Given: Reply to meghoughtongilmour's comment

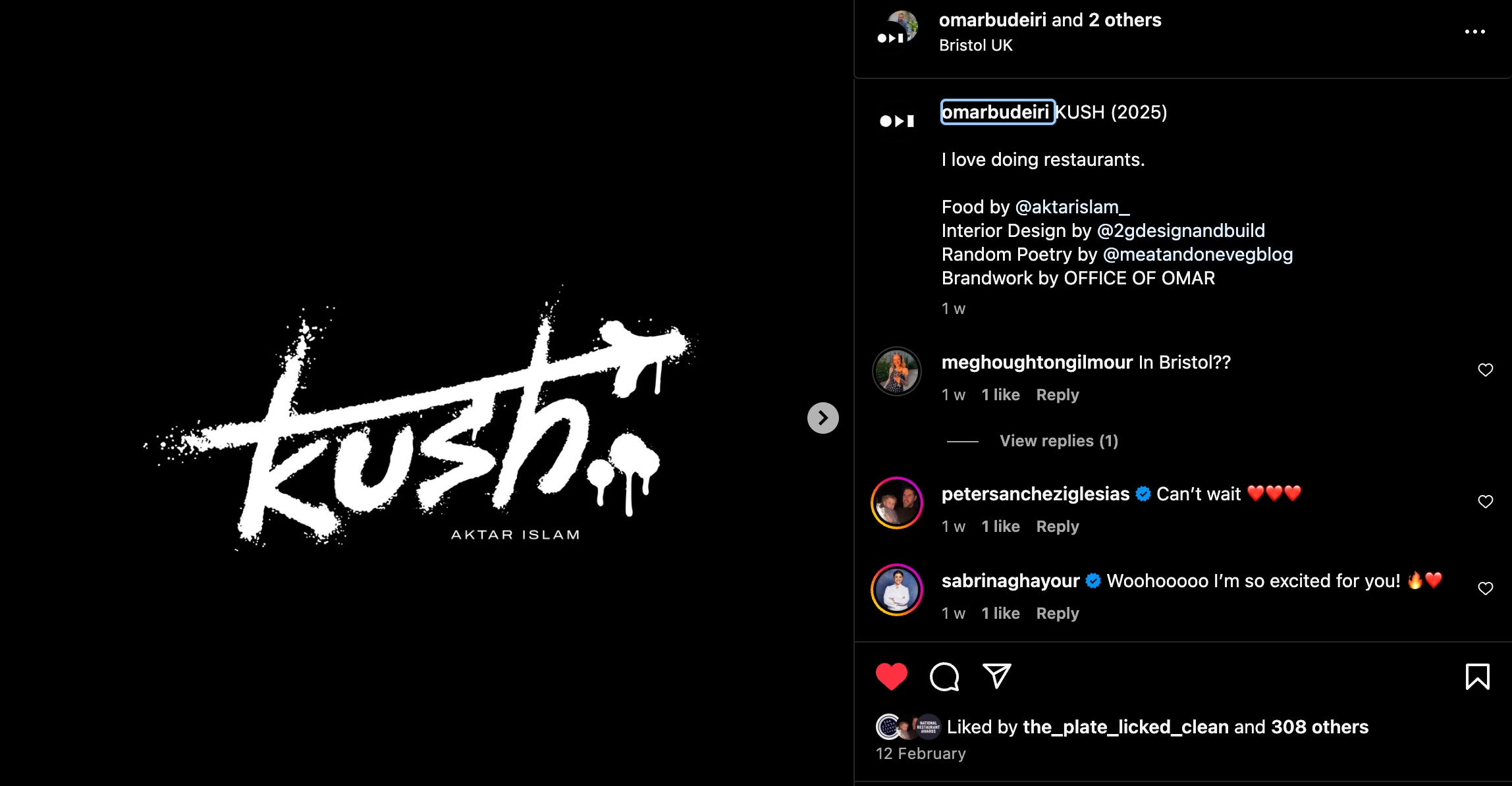Looking at the screenshot, I should [1058, 395].
